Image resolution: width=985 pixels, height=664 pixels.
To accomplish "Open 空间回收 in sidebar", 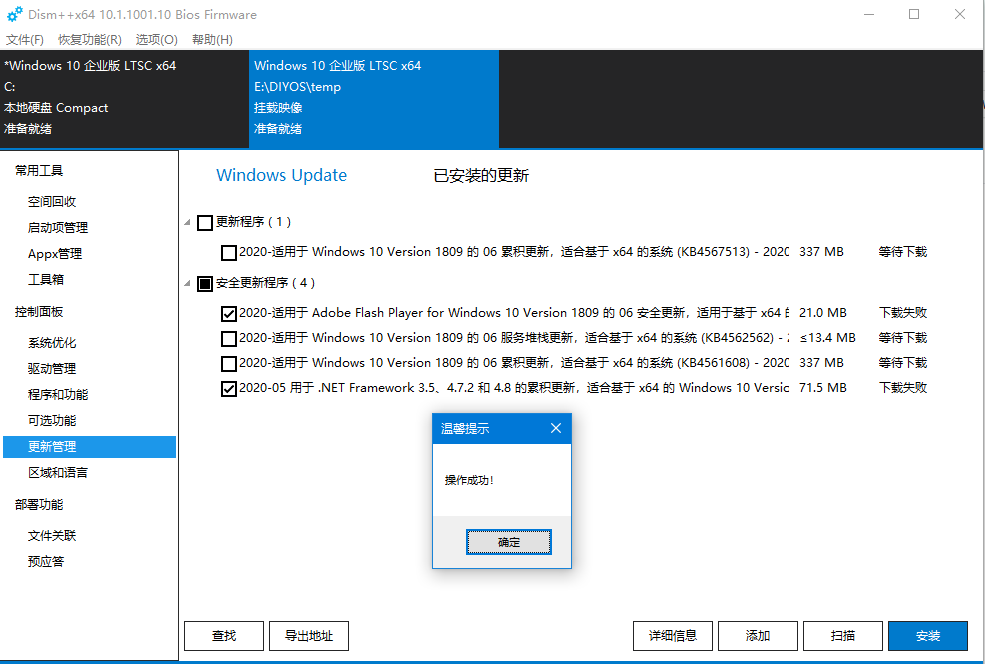I will click(52, 202).
